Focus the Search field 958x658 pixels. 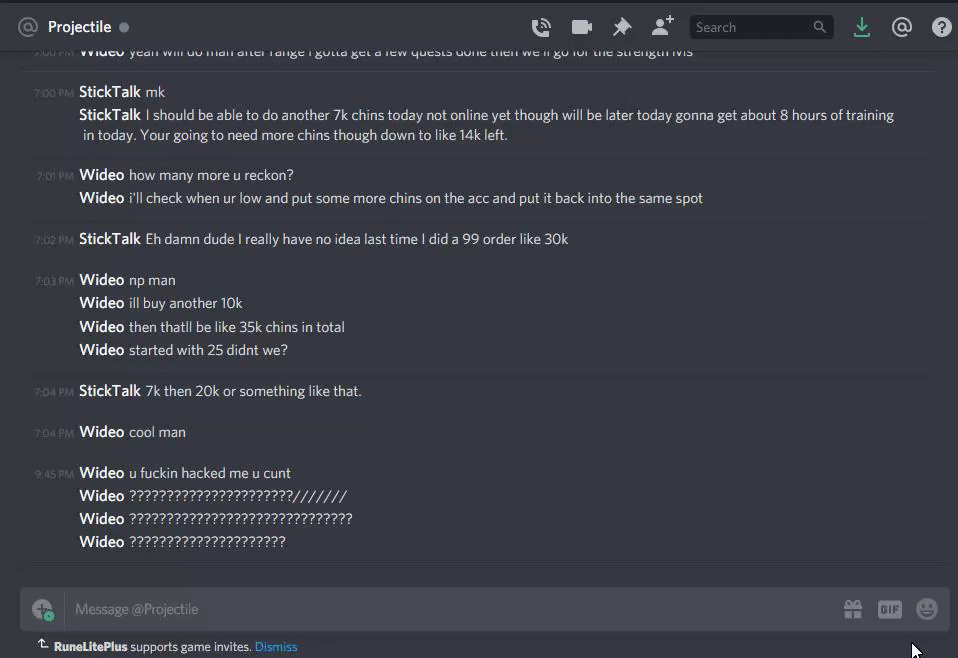pyautogui.click(x=753, y=27)
